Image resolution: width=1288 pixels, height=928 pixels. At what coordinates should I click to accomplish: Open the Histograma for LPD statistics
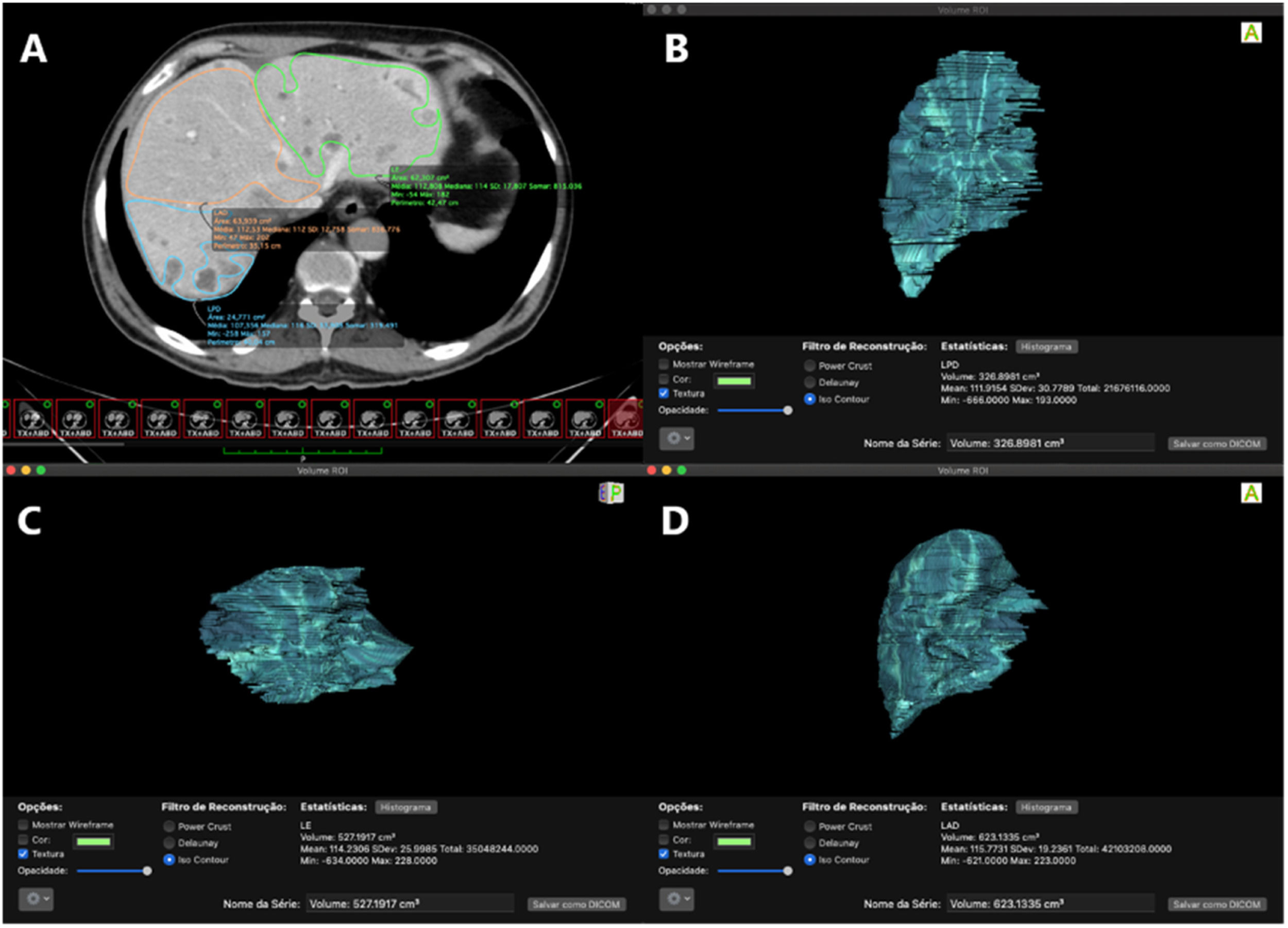coord(1045,347)
